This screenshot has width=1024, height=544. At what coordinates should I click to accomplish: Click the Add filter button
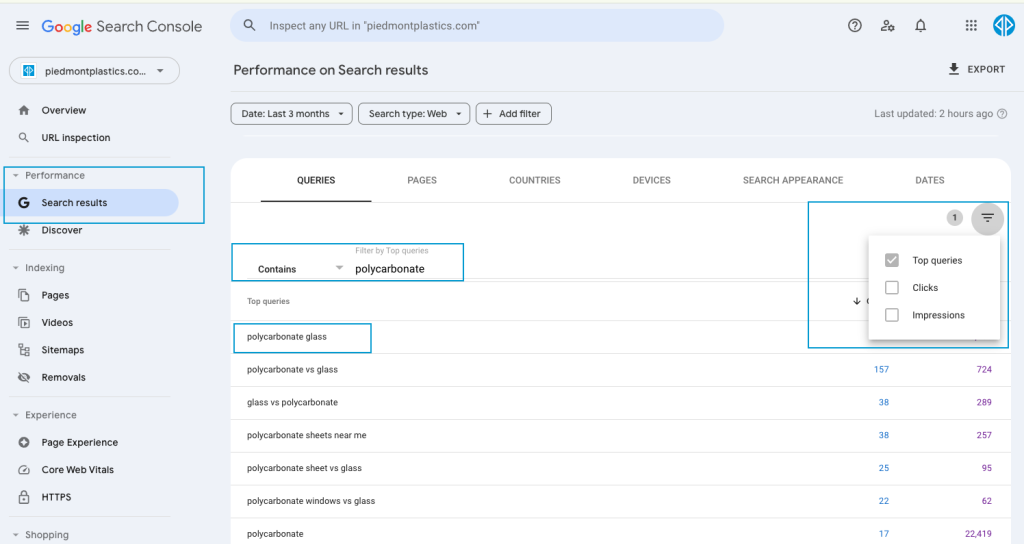[x=513, y=114]
